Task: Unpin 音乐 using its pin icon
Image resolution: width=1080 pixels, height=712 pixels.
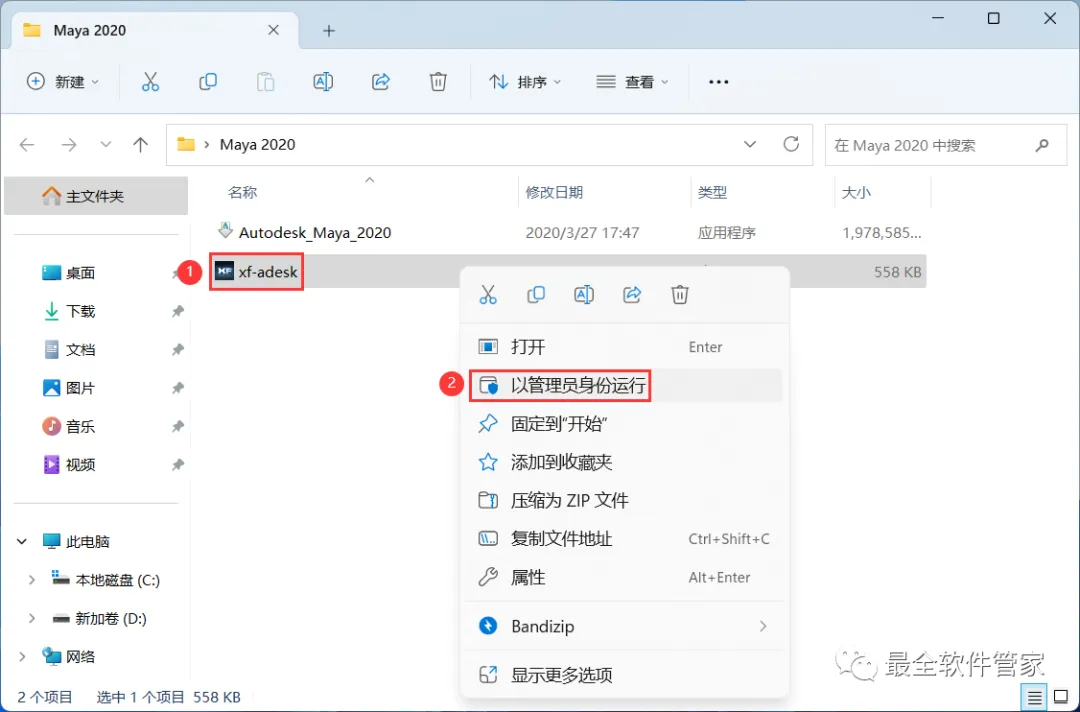Action: click(x=178, y=427)
